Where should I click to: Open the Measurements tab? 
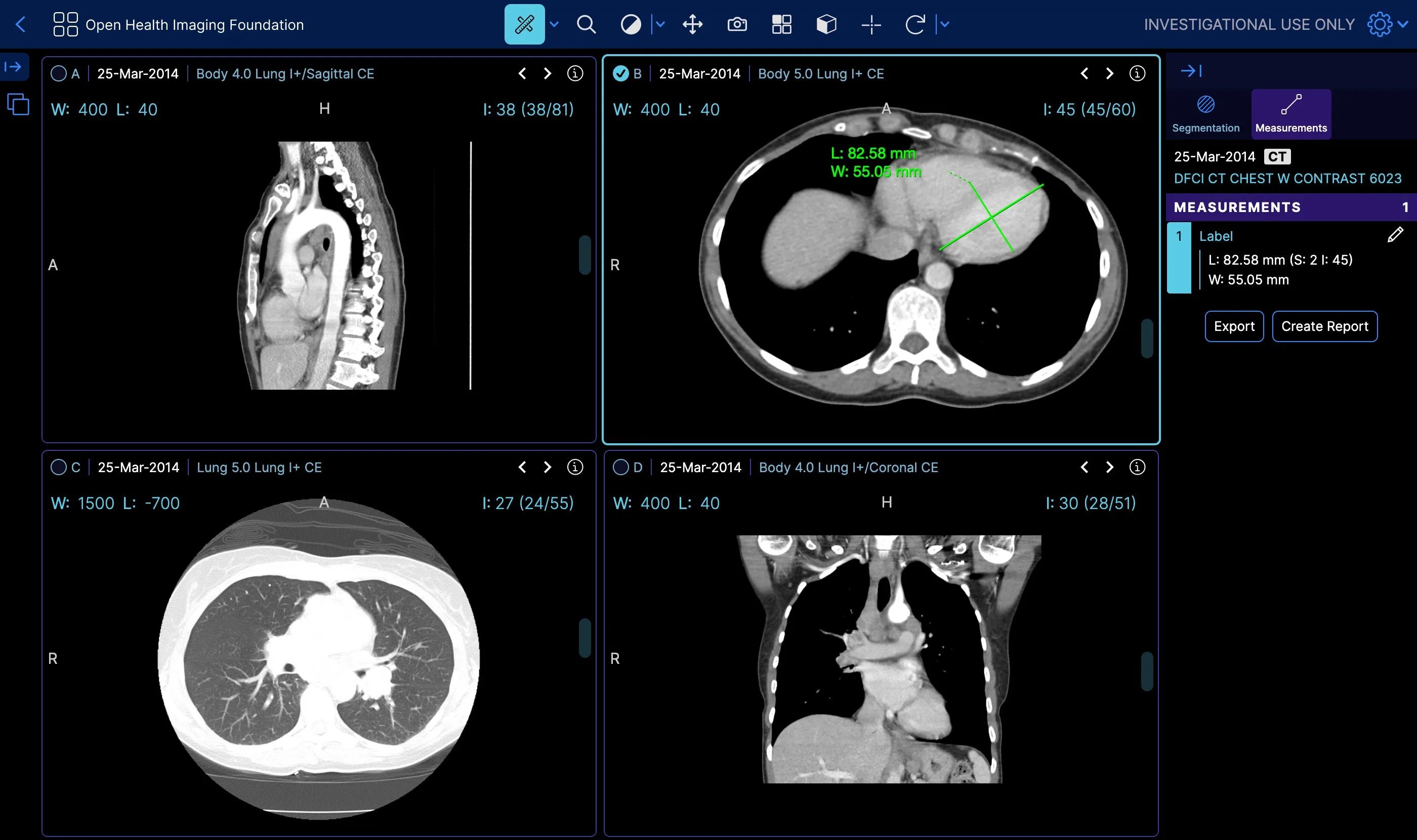1291,114
